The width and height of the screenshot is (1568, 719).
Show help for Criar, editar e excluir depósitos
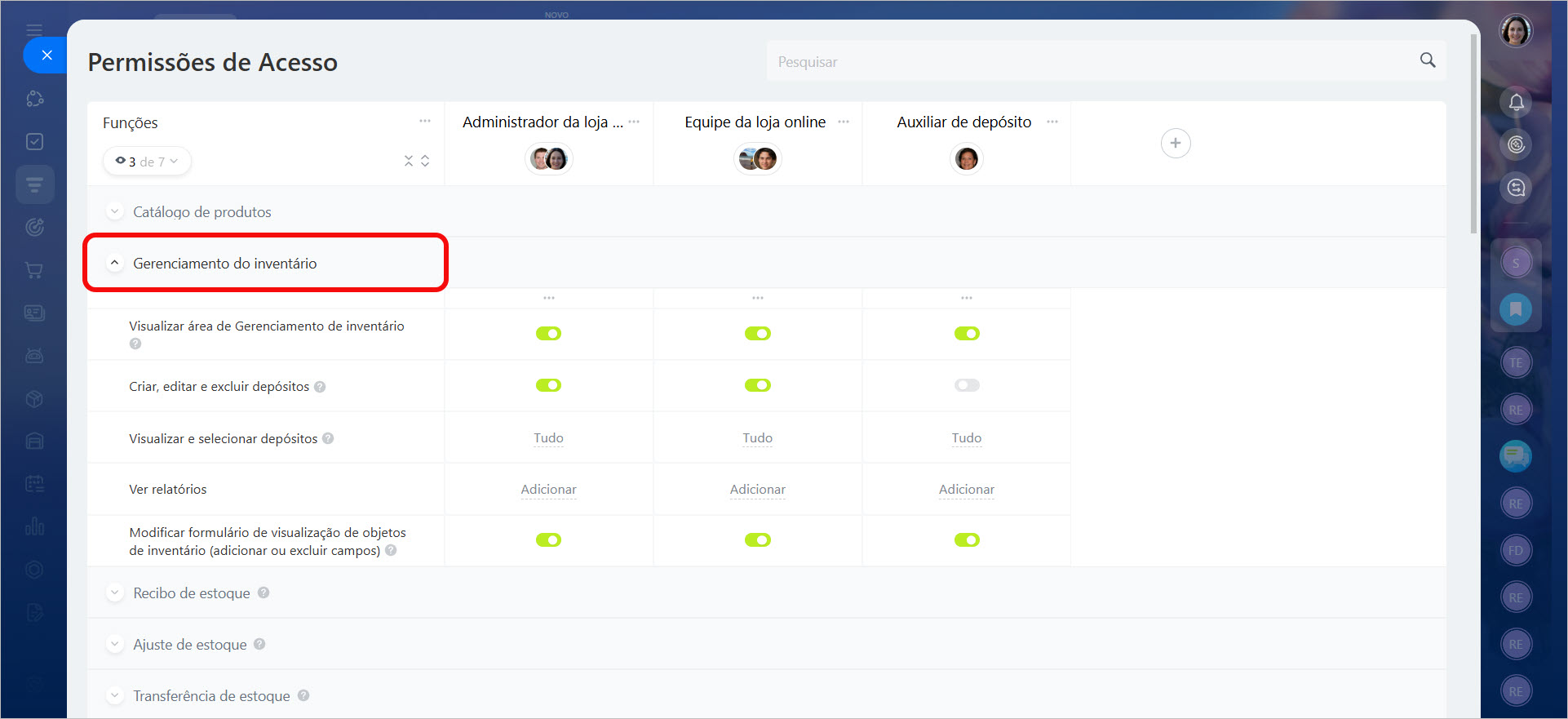(x=320, y=387)
